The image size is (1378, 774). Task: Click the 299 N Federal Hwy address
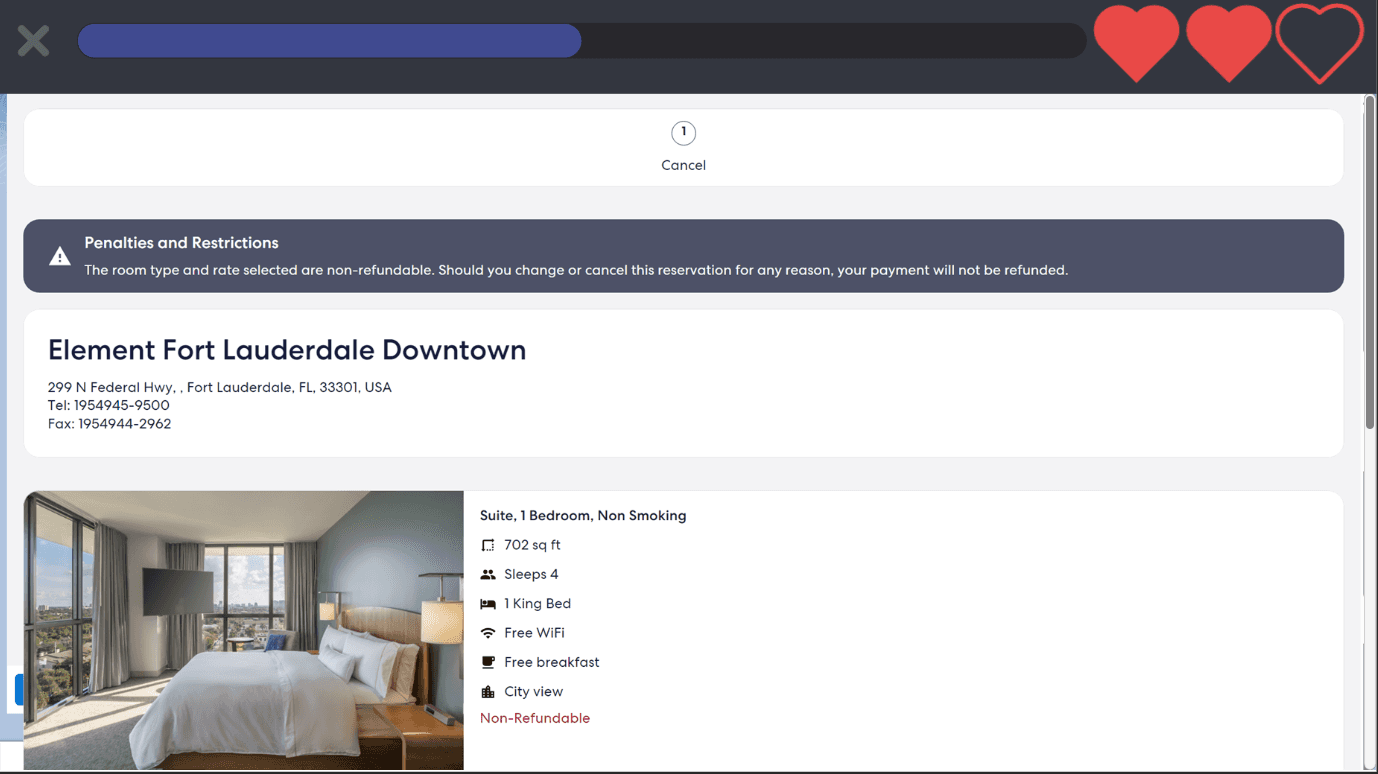pos(220,387)
